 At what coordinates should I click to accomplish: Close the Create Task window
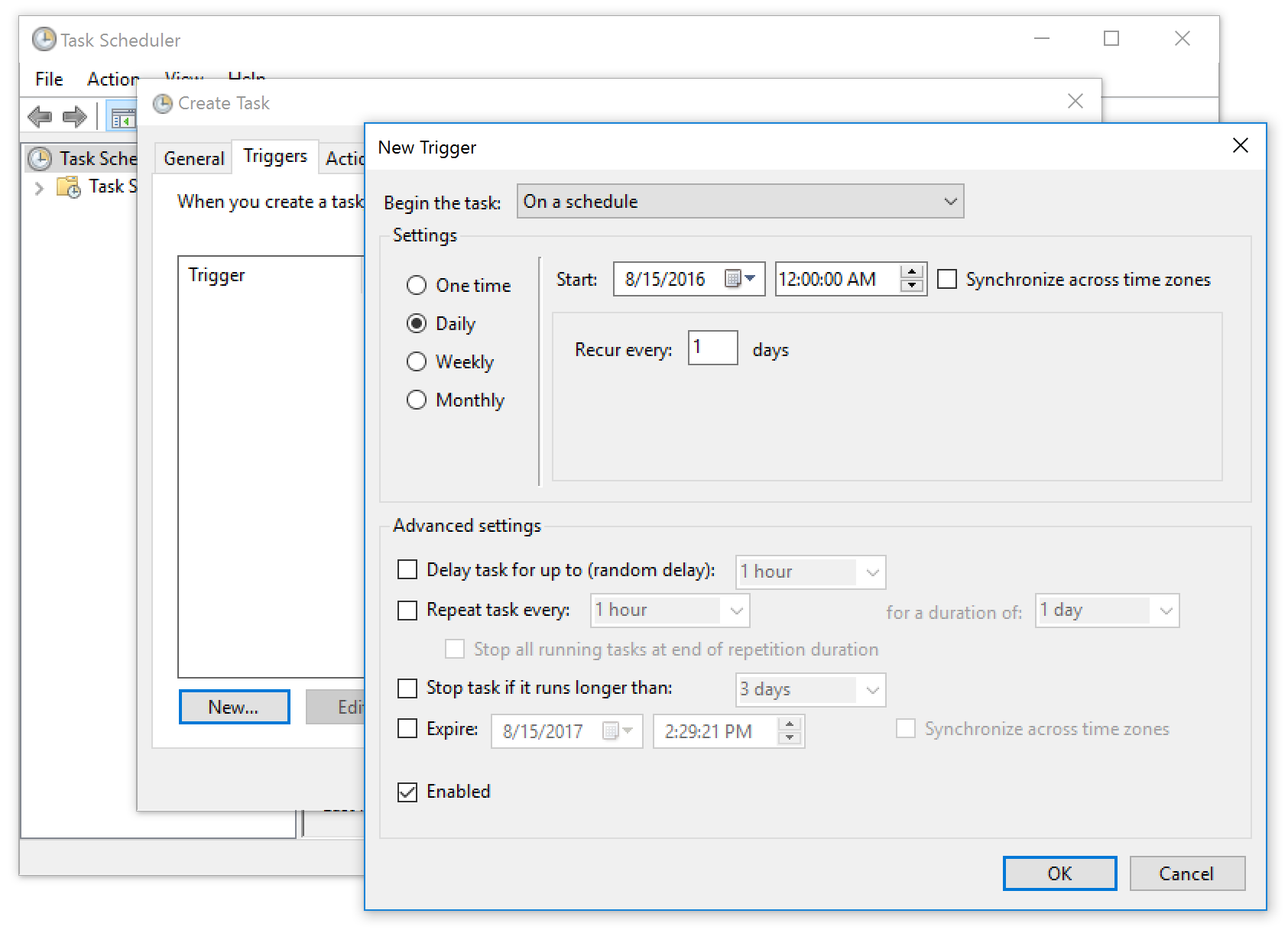pos(1075,101)
